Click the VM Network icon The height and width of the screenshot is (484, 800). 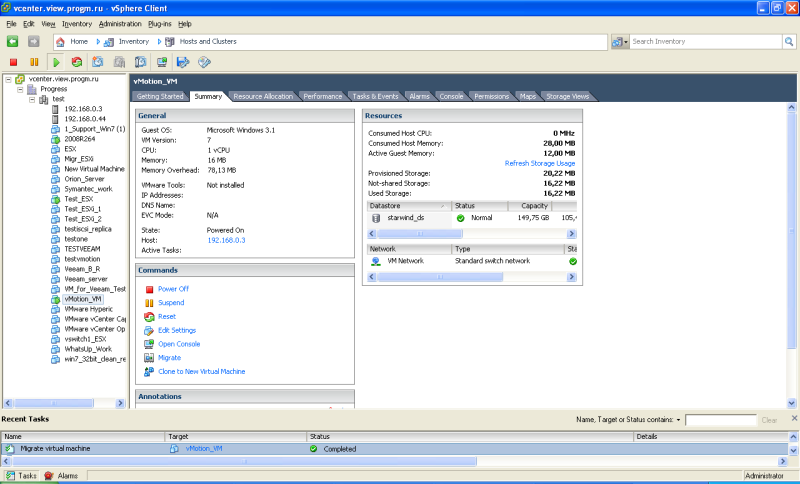click(x=376, y=261)
